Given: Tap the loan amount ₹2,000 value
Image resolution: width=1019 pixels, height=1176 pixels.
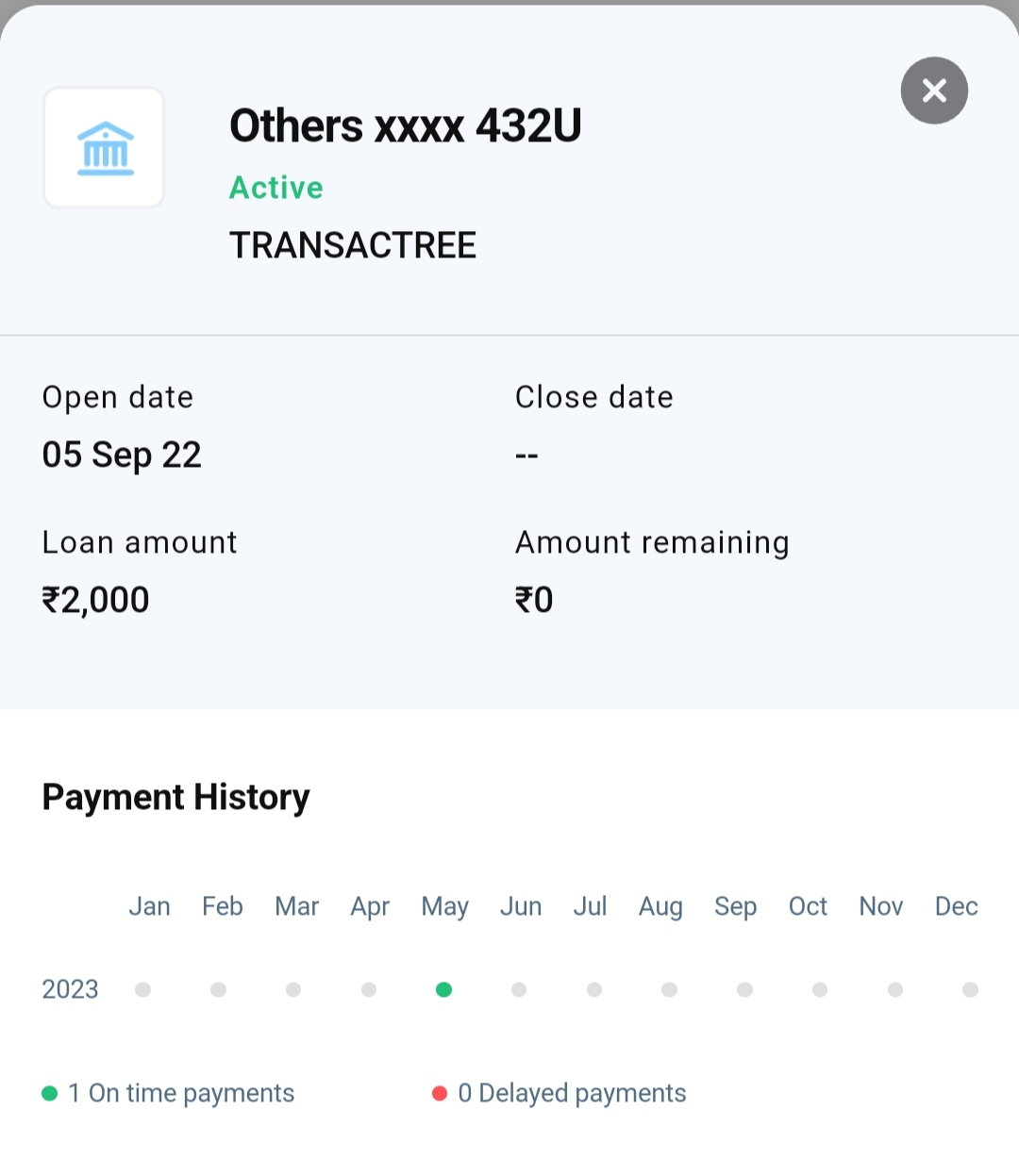Looking at the screenshot, I should 96,600.
